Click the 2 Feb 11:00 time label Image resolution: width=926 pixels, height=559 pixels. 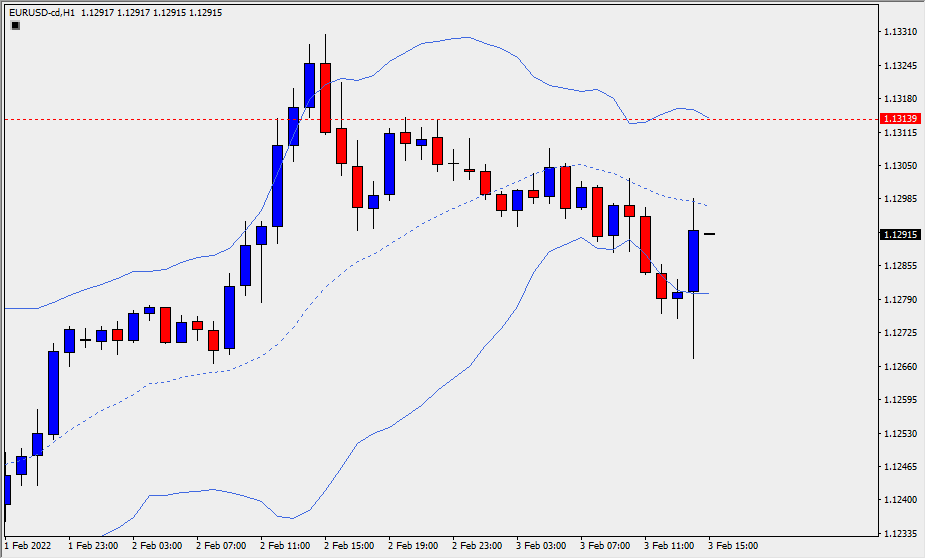pos(287,546)
